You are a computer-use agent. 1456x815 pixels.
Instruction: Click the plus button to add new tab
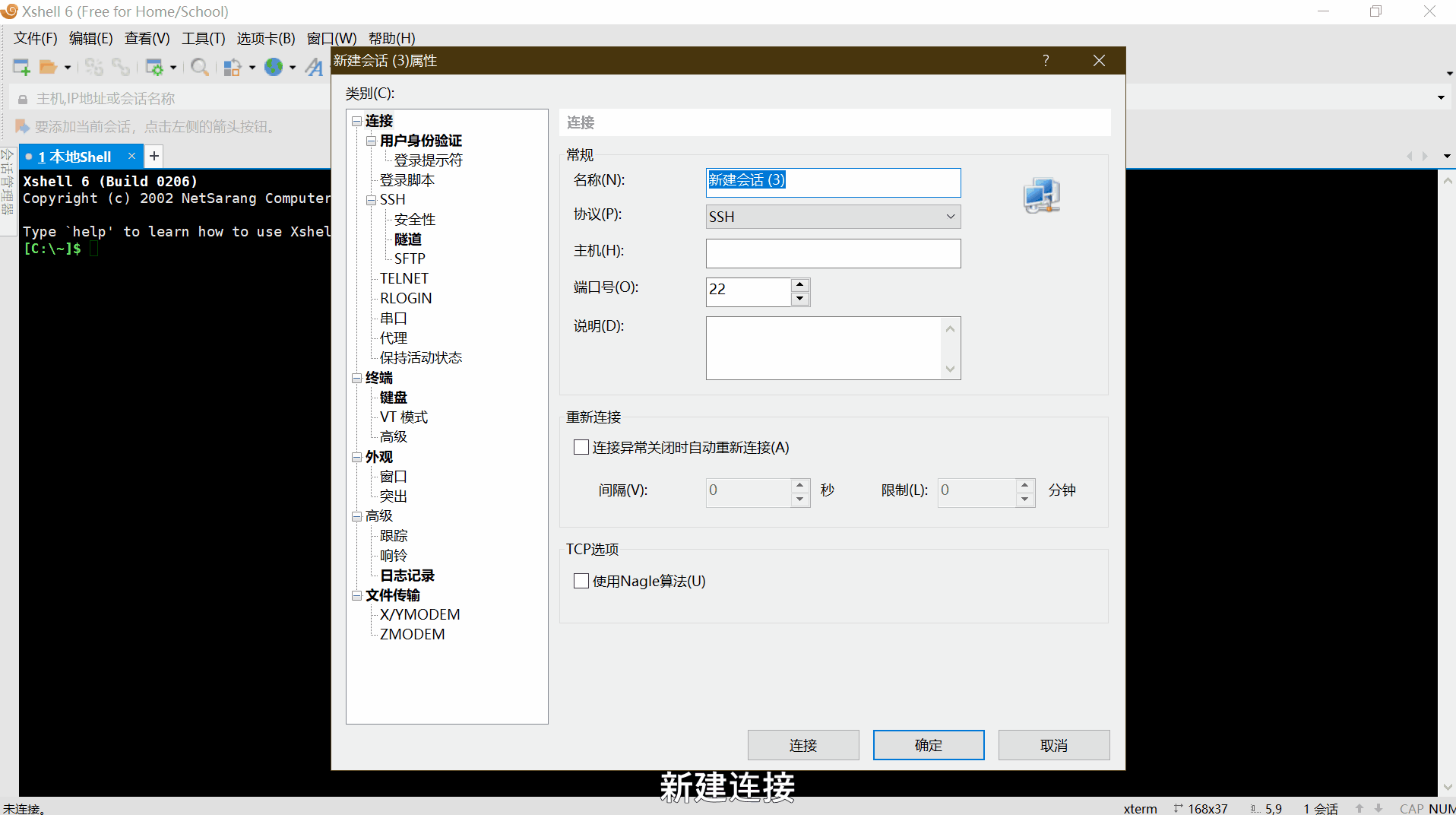154,156
